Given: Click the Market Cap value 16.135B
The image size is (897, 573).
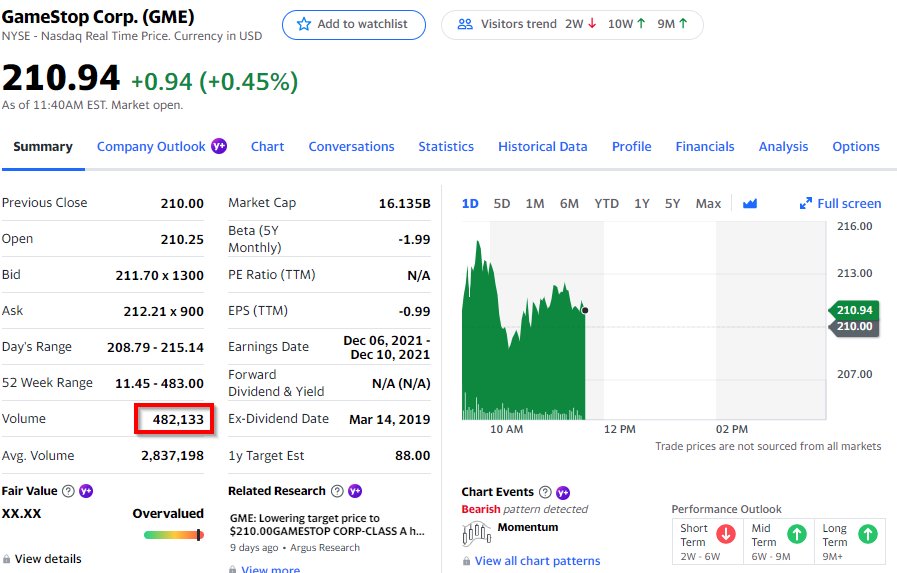Looking at the screenshot, I should pos(404,203).
